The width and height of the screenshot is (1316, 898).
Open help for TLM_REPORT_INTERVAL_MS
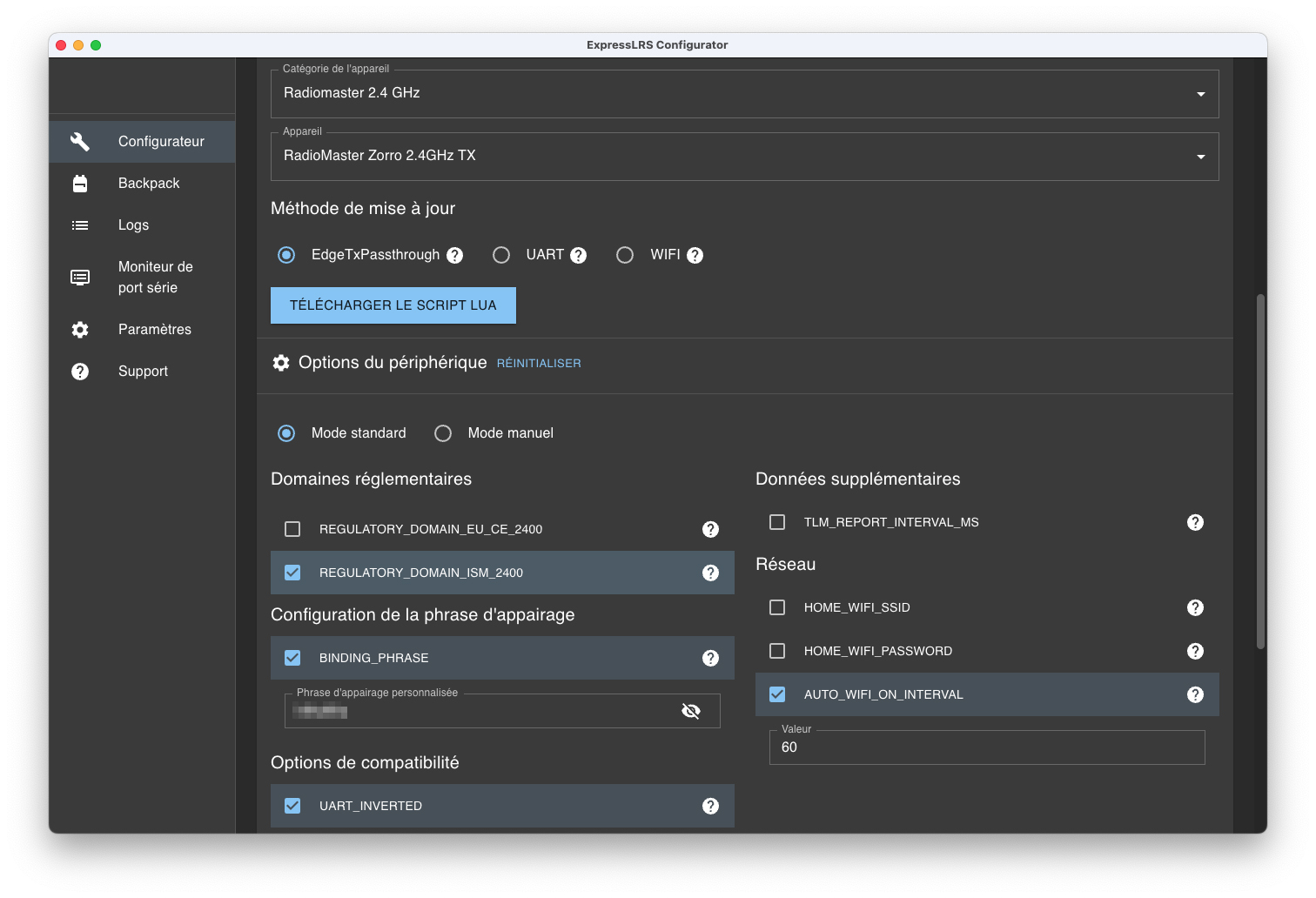click(1195, 522)
